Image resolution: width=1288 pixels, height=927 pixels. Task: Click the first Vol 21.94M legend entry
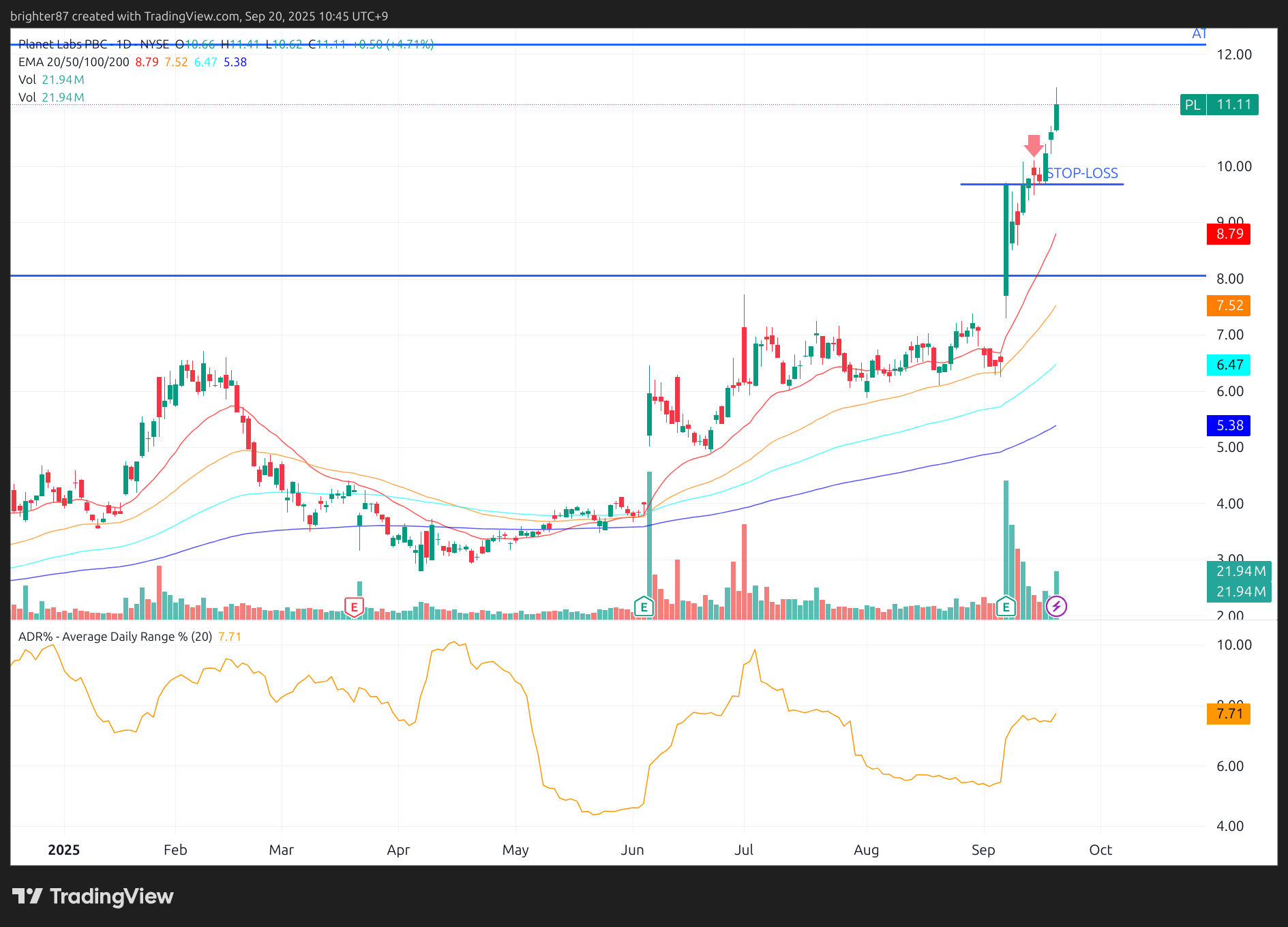(51, 80)
